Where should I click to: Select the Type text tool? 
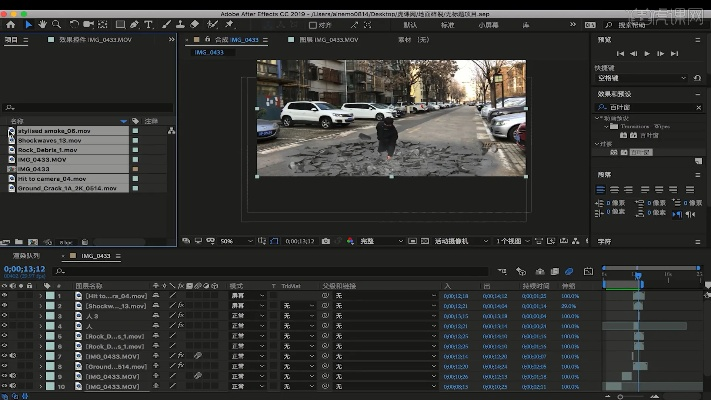(149, 24)
